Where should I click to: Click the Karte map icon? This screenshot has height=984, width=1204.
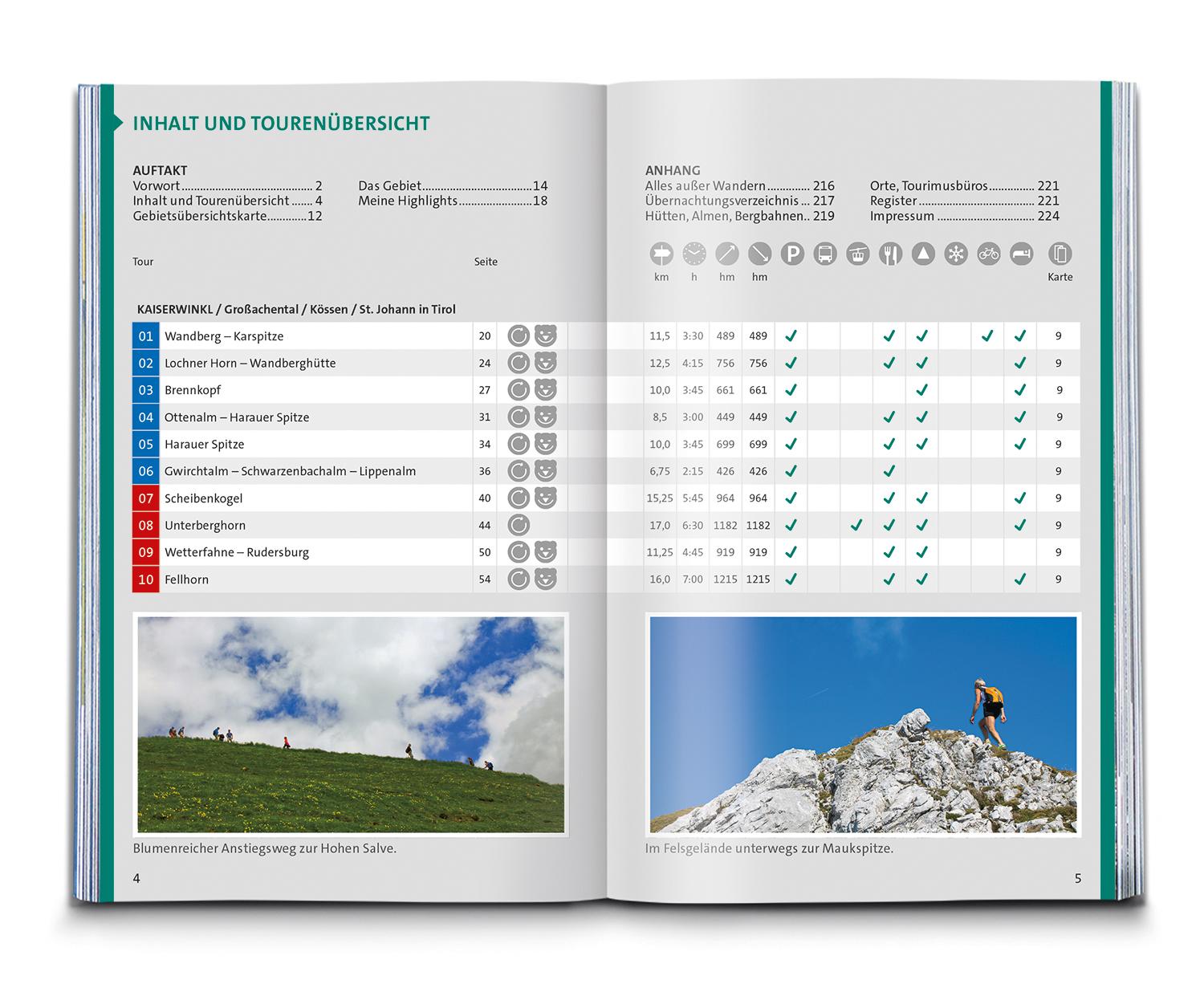(1060, 254)
